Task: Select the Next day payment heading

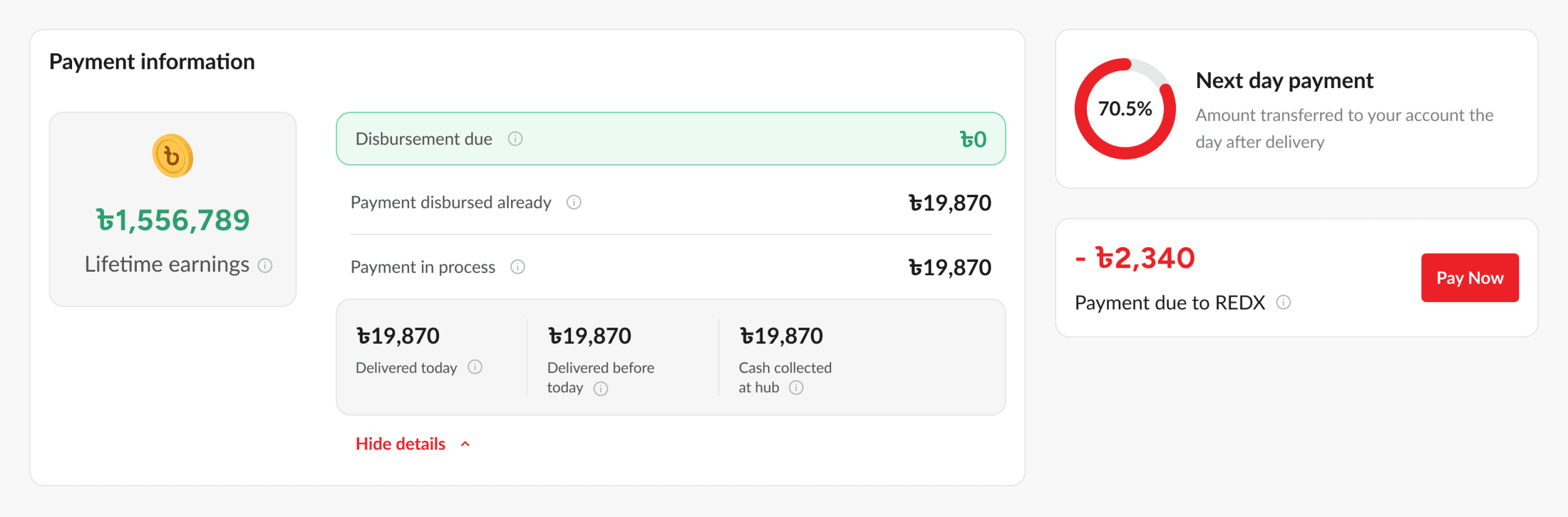Action: 1284,80
